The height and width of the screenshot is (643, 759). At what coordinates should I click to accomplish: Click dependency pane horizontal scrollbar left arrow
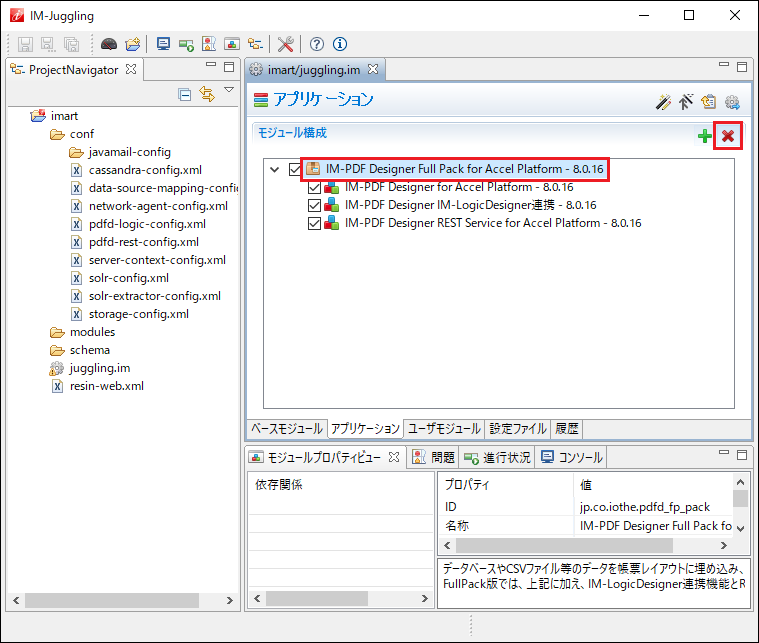pyautogui.click(x=257, y=598)
